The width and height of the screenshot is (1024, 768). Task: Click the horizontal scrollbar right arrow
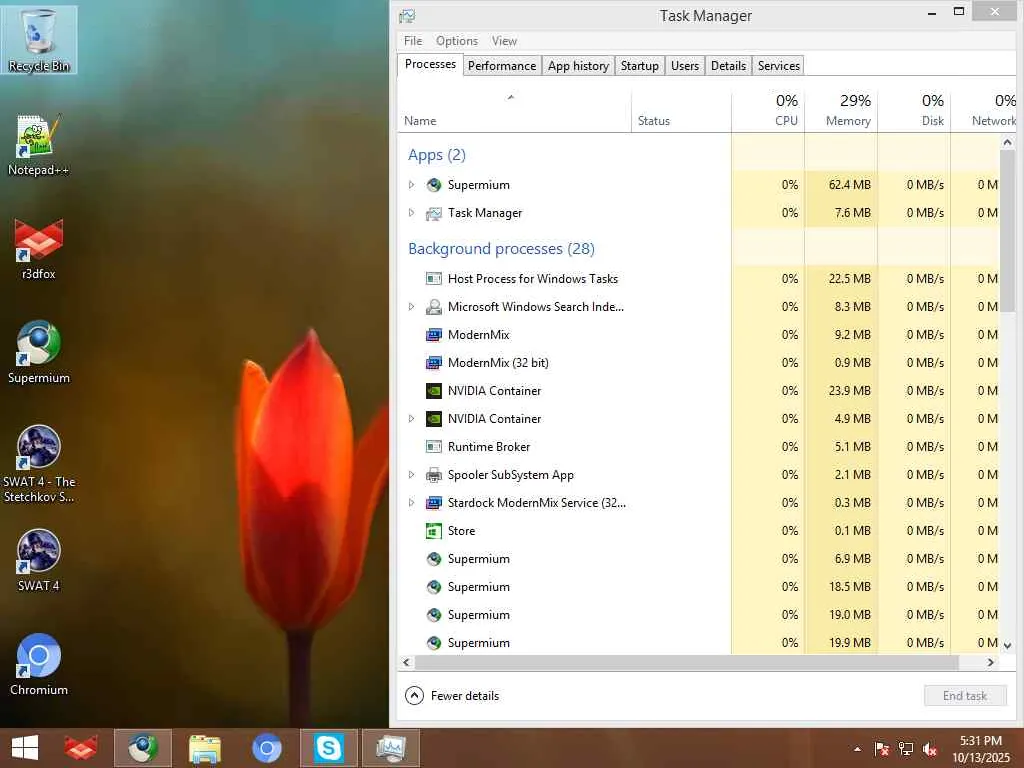991,662
